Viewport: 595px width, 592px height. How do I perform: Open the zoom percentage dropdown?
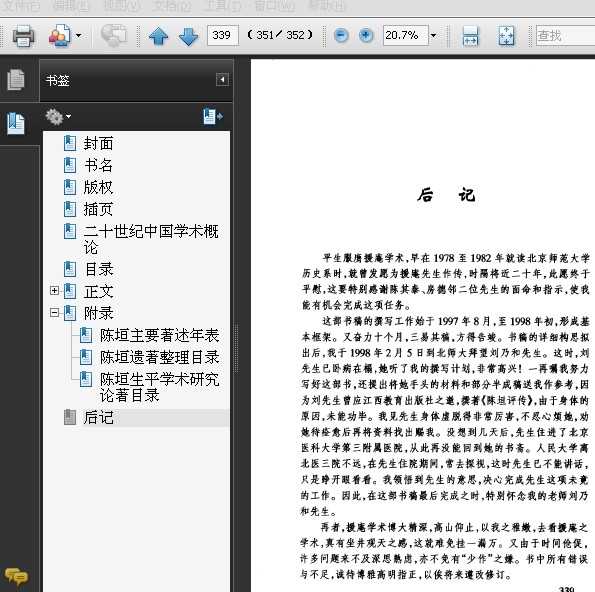tap(433, 36)
